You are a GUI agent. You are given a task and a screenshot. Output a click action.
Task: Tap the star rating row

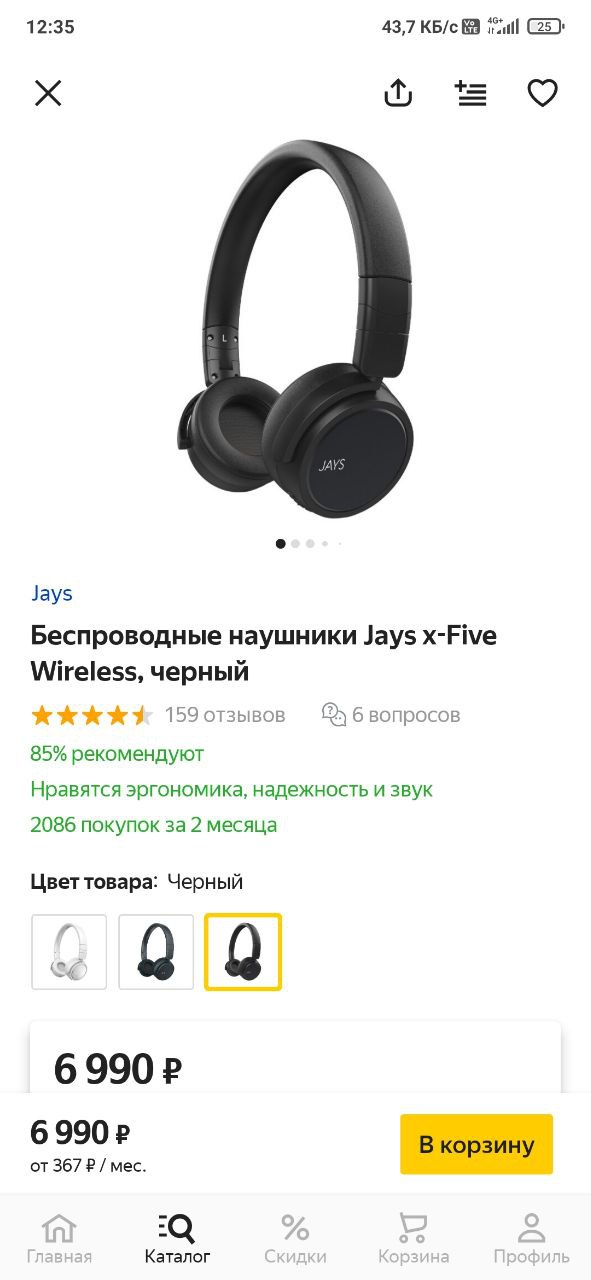click(92, 715)
